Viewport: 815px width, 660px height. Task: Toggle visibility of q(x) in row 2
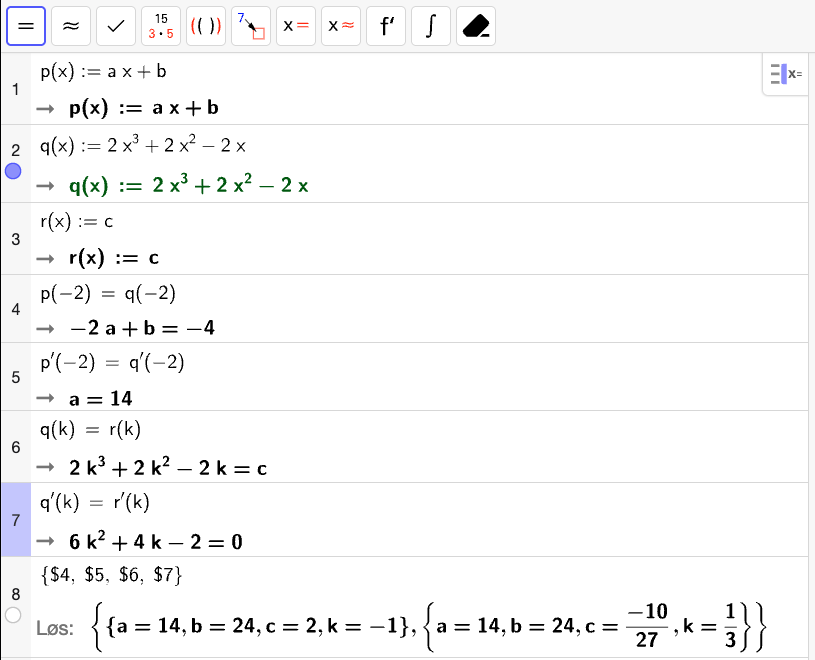(x=13, y=172)
